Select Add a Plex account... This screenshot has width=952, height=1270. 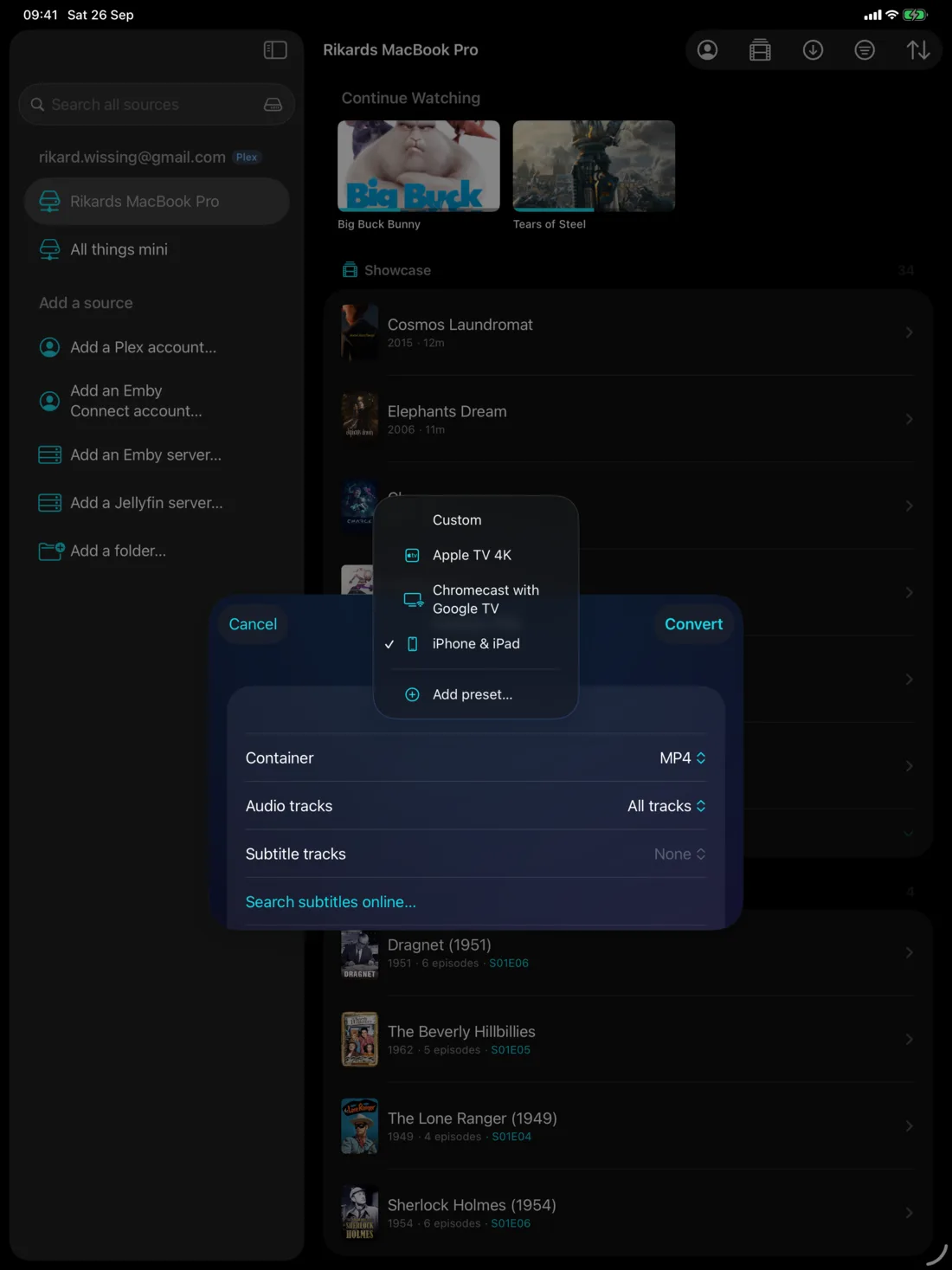pos(156,347)
